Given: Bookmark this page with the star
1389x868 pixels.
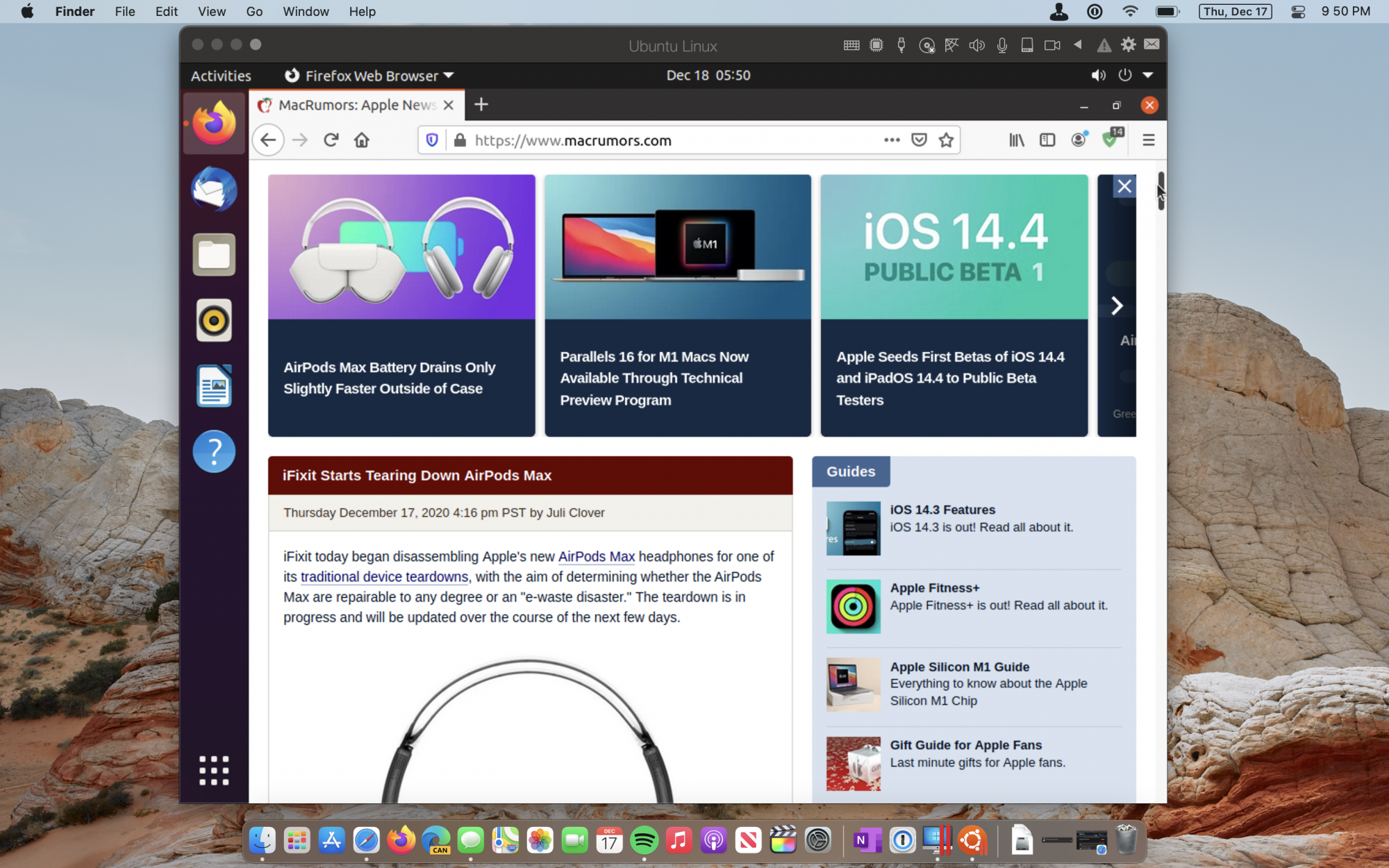Looking at the screenshot, I should click(x=946, y=140).
